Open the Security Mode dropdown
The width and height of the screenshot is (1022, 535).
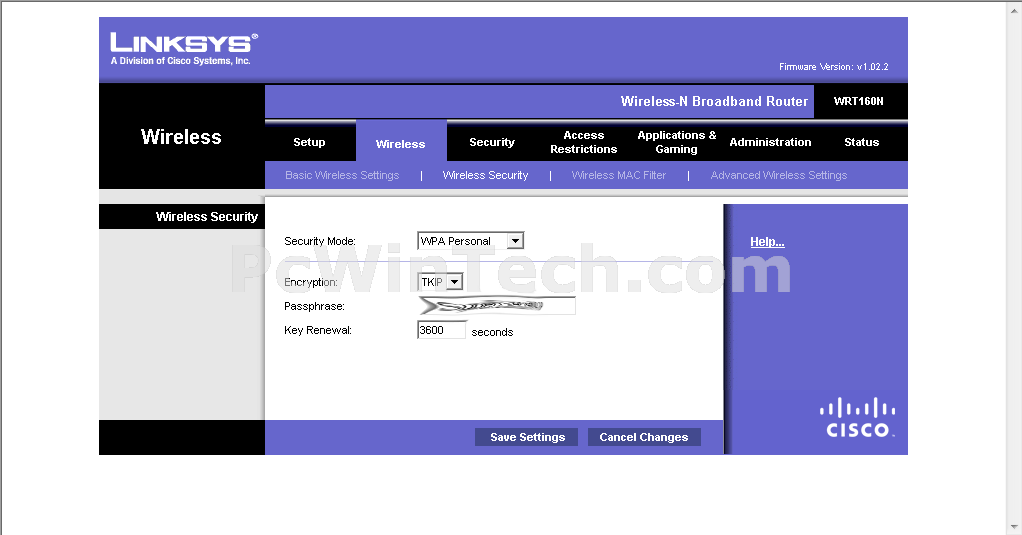tap(471, 241)
